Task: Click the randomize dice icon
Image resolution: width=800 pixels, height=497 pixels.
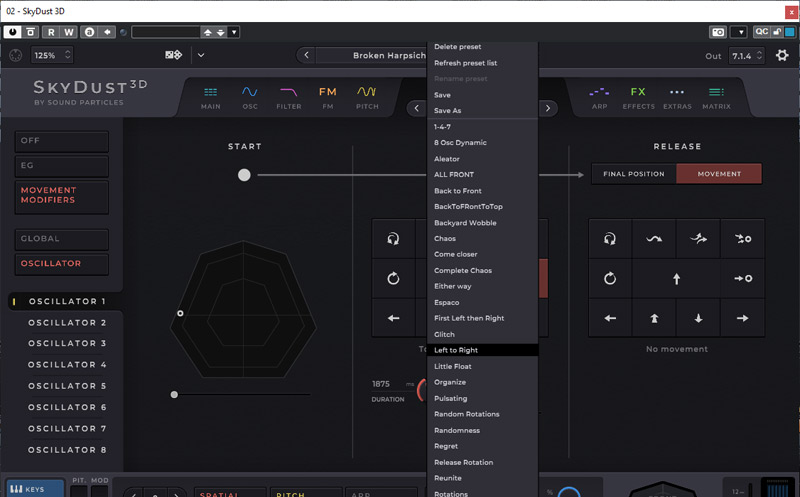Action: (173, 55)
